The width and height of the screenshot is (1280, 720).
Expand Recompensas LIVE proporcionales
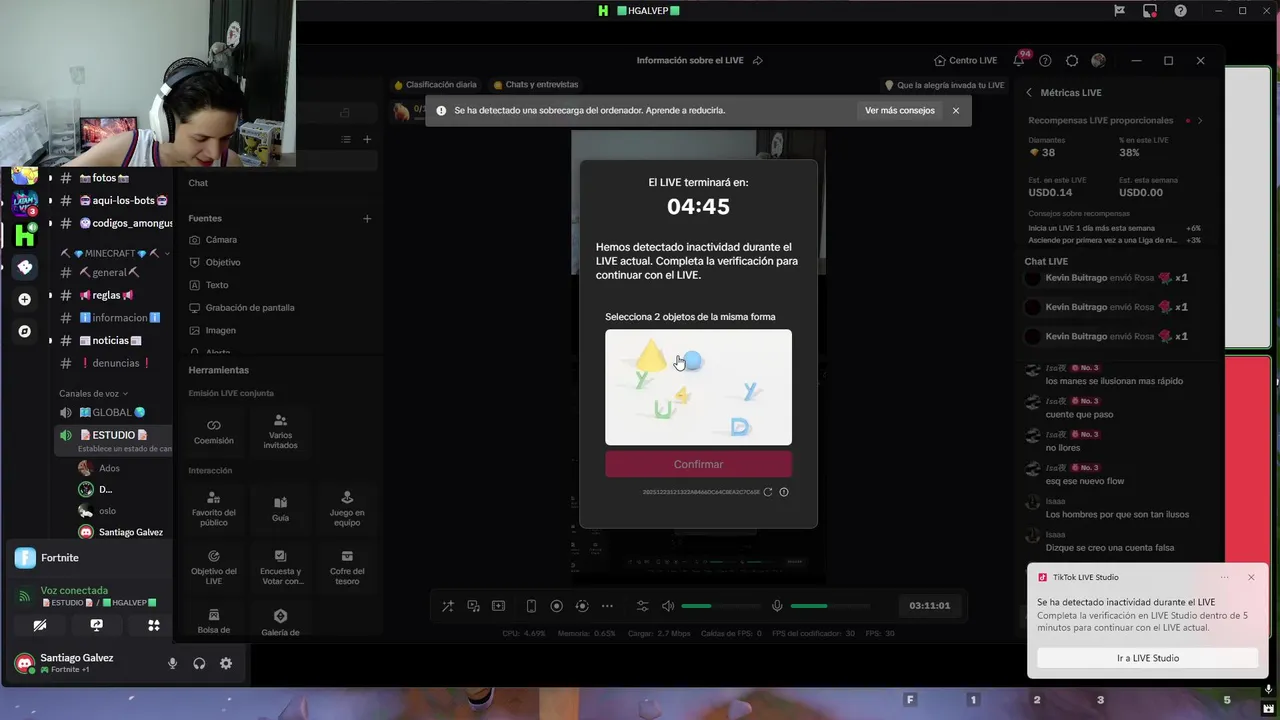pos(1200,121)
